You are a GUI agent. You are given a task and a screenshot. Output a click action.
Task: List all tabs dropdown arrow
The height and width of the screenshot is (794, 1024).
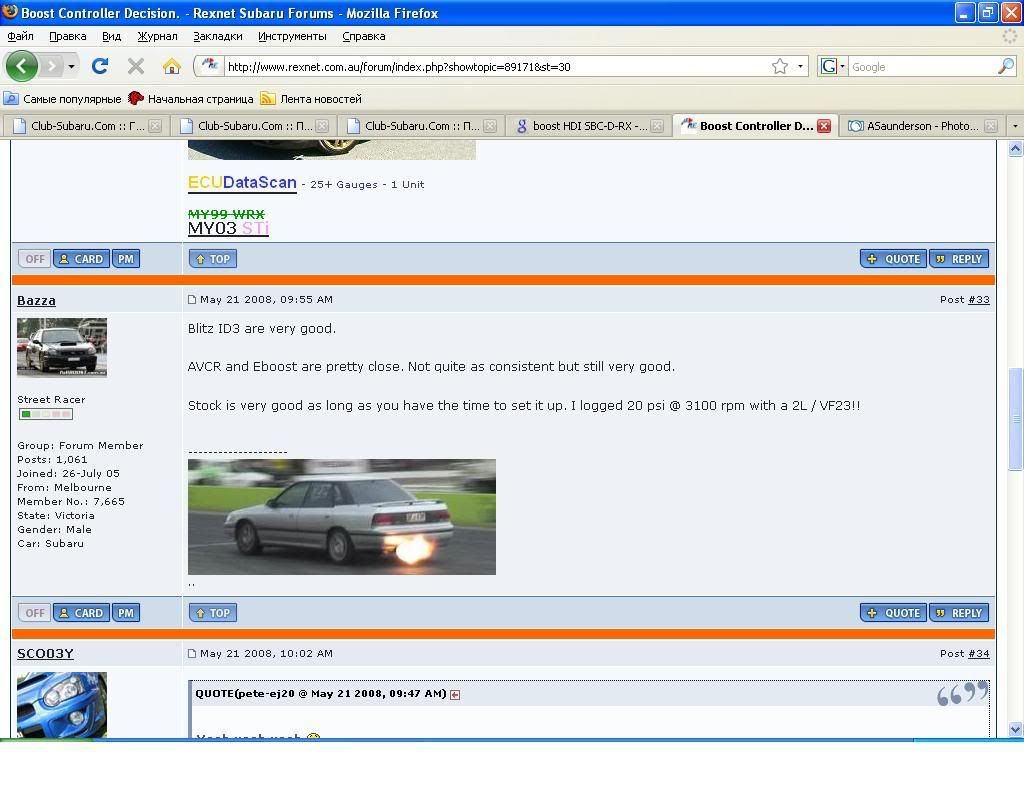(x=1015, y=126)
